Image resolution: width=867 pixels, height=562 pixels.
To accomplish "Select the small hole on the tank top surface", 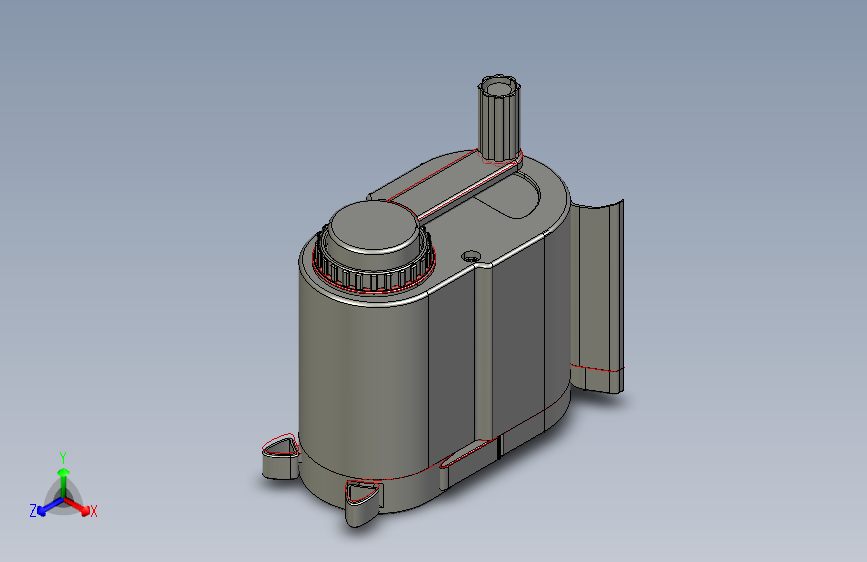I will (471, 257).
